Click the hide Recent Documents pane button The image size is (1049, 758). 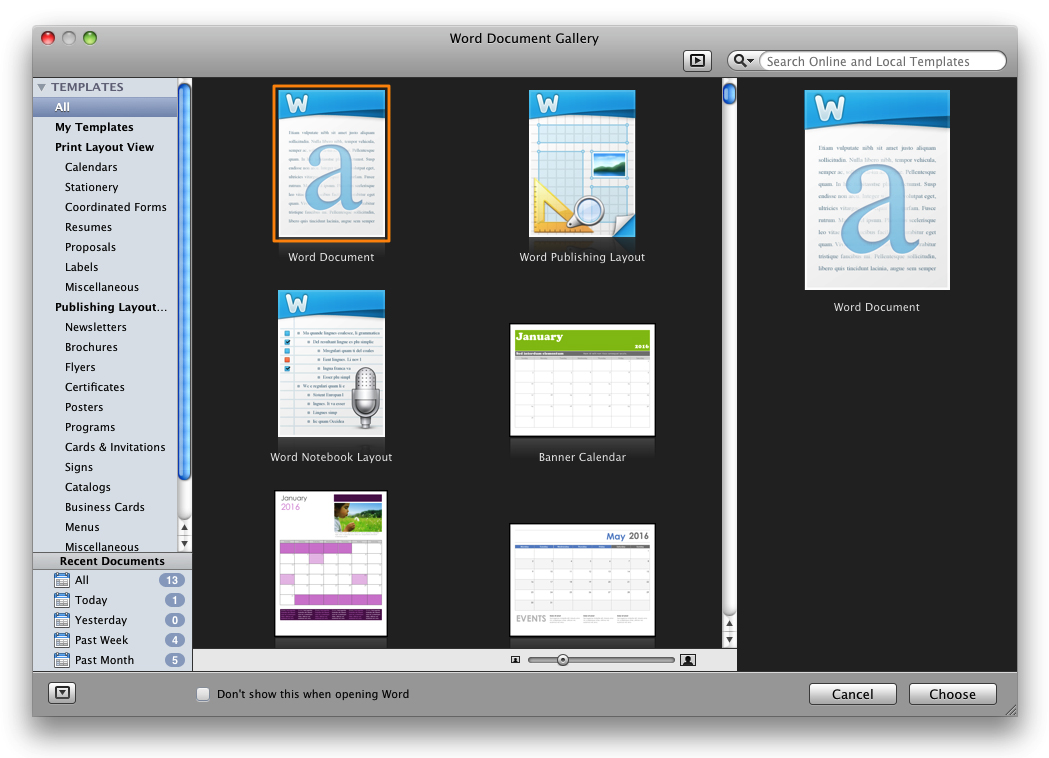coord(62,693)
